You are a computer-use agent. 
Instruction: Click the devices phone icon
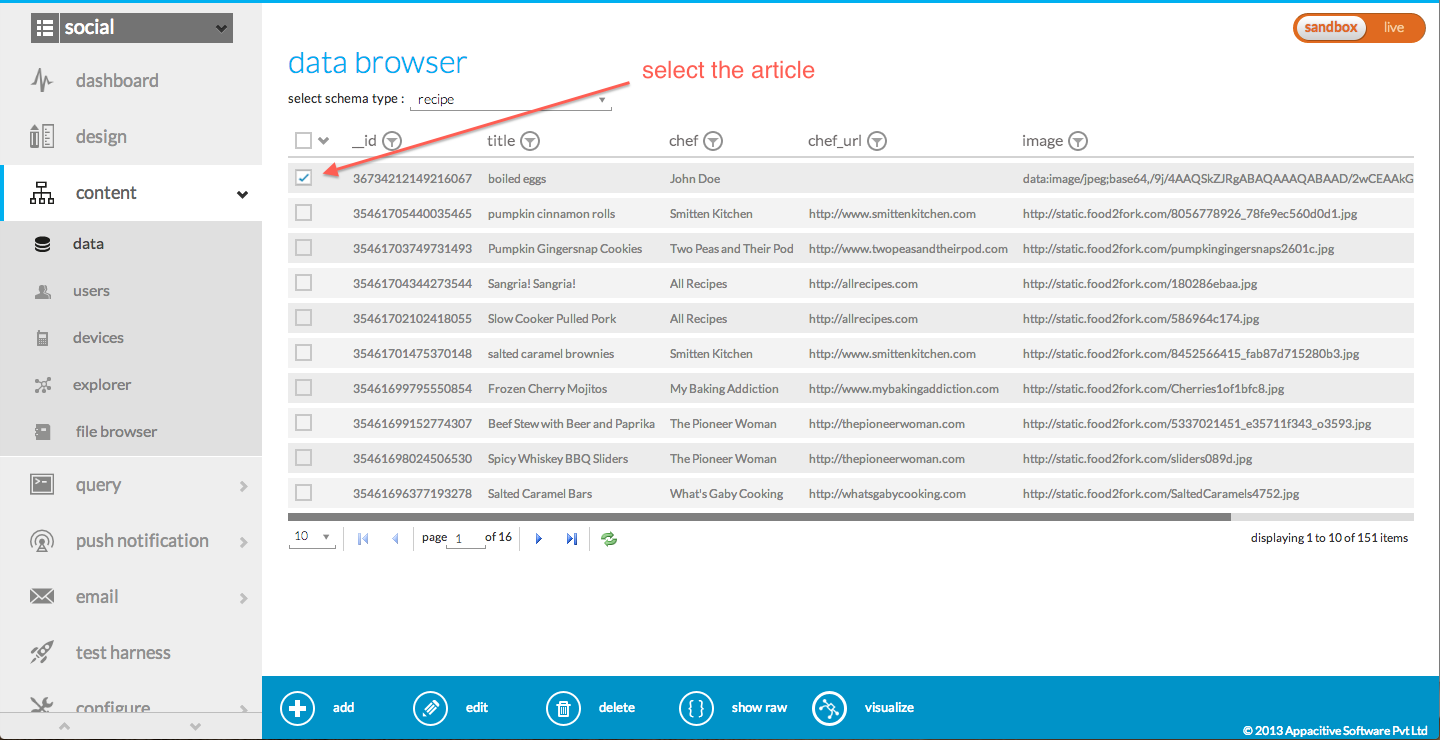tap(42, 338)
